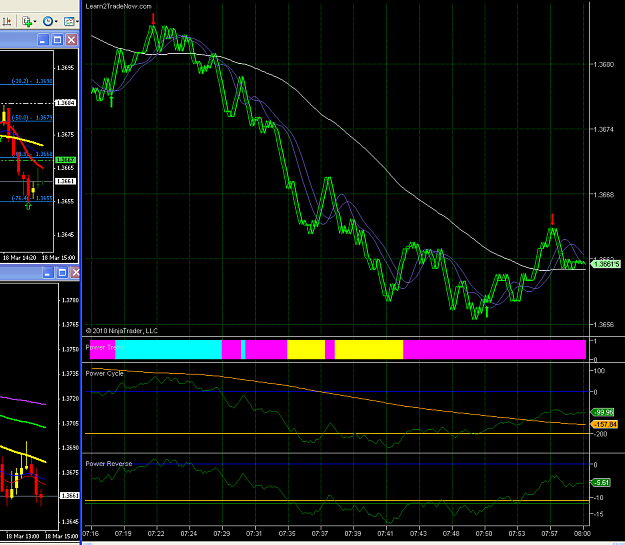Click the 07:53 time axis label
This screenshot has height=545, width=625.
(517, 533)
